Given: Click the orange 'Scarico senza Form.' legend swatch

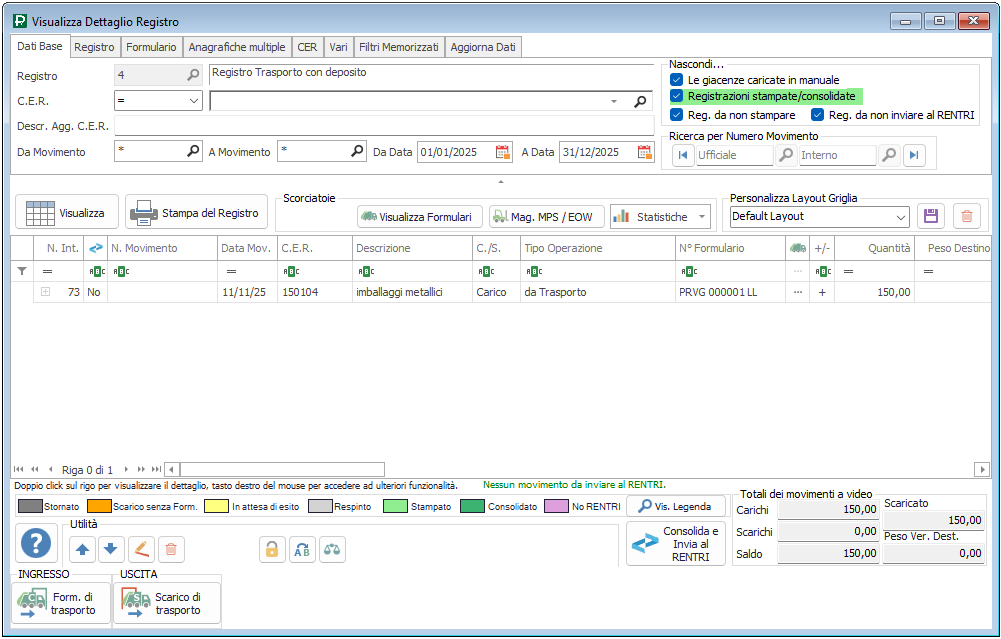Looking at the screenshot, I should coord(97,507).
